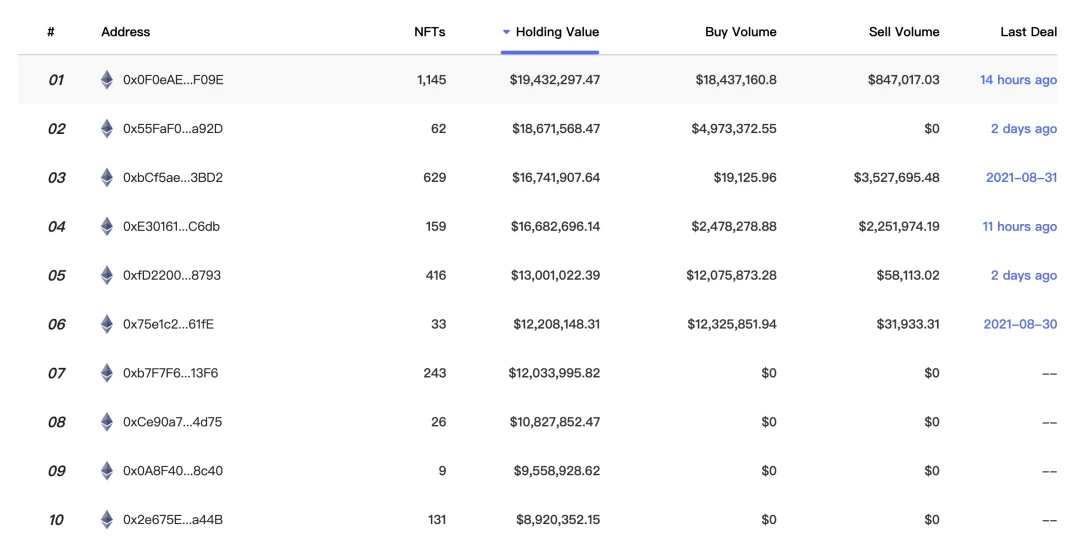Click Ethereum icon beside 0xbCf5ae...3BD2

[x=107, y=178]
